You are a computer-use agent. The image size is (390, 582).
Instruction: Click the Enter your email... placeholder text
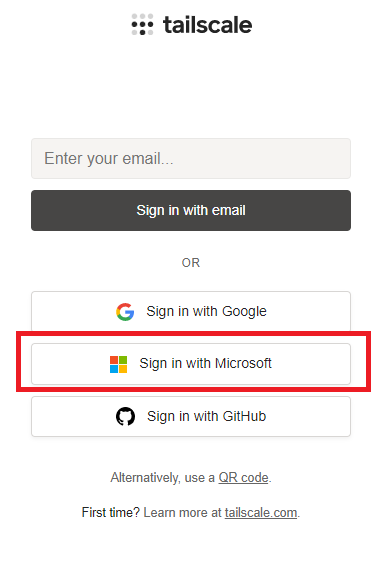point(109,158)
